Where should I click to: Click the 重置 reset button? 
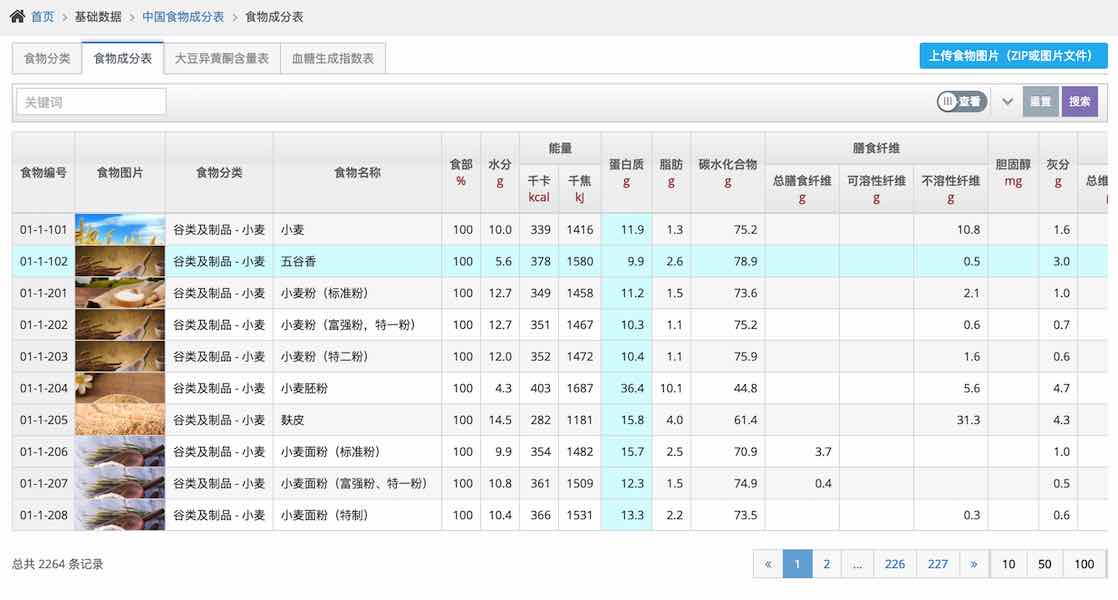point(1041,101)
